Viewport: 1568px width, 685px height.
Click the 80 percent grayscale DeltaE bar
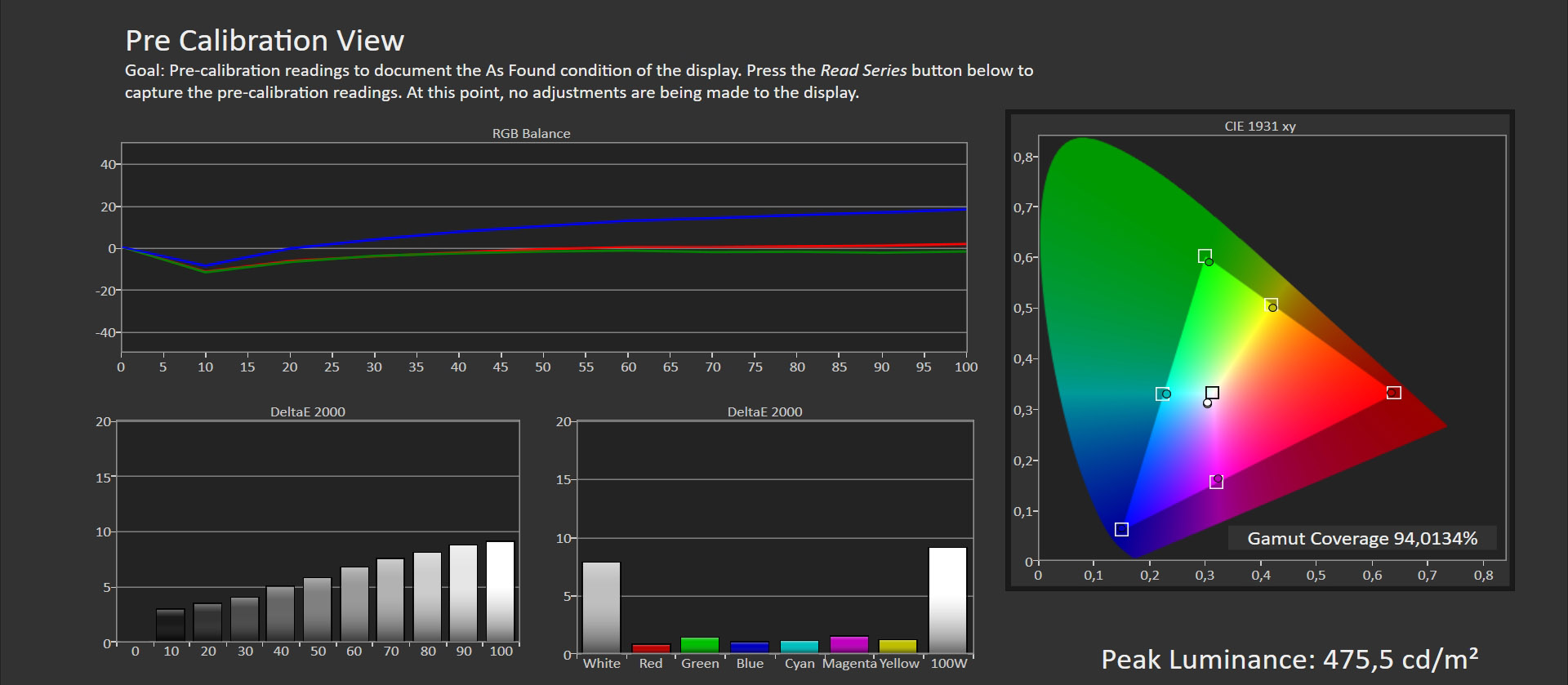(x=427, y=597)
